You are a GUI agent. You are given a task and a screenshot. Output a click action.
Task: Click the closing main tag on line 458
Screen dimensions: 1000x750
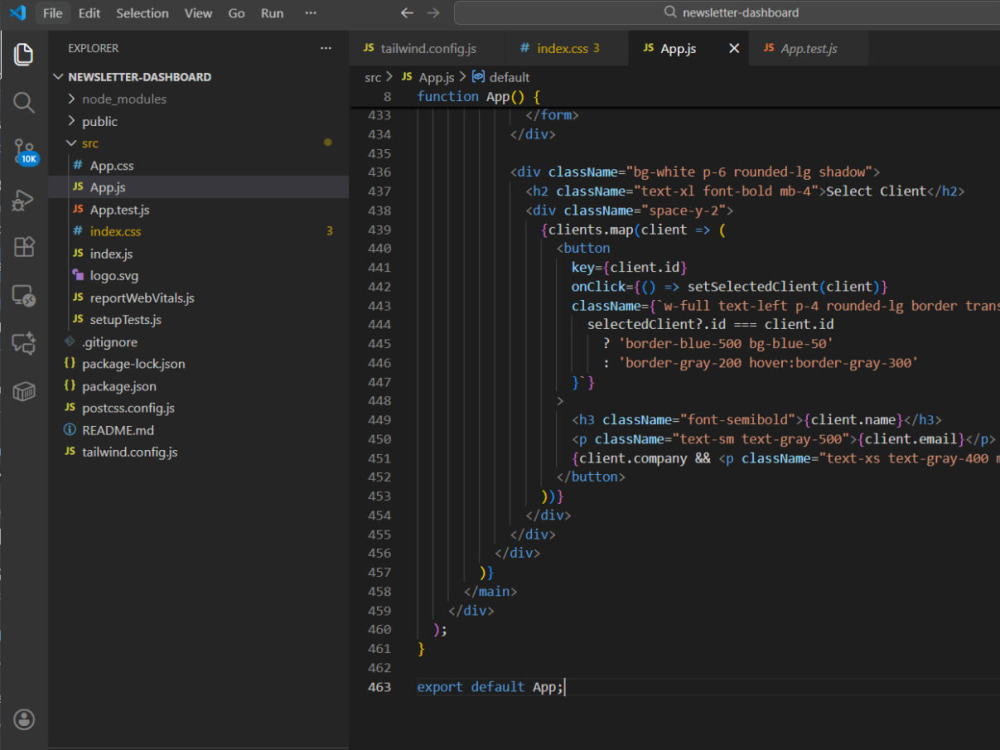tap(490, 592)
